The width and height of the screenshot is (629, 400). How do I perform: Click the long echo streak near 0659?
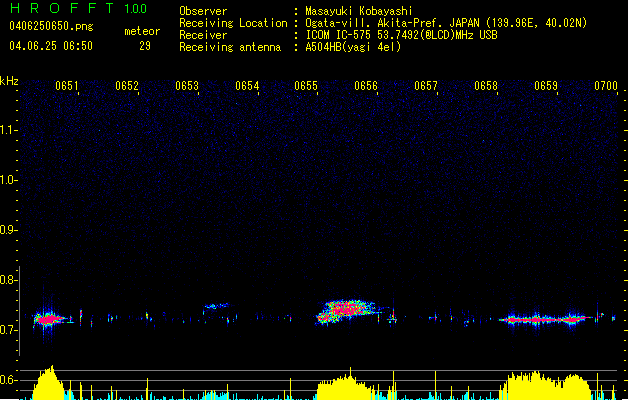546,320
